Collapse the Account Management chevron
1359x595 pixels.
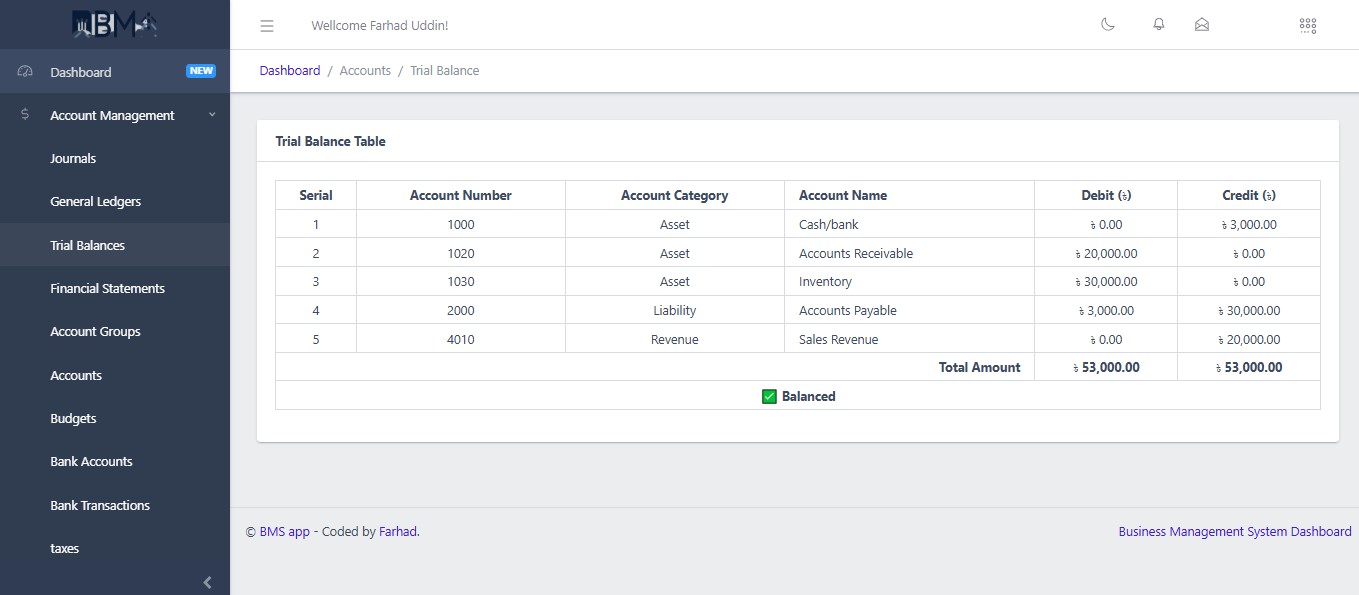(212, 115)
